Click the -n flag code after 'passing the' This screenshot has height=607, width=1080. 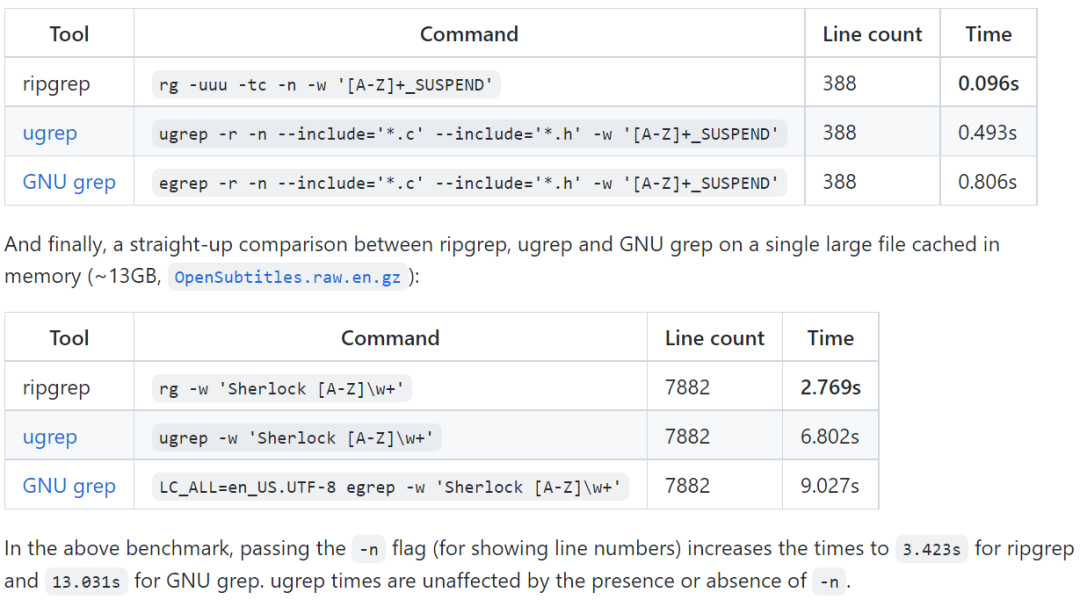[368, 549]
